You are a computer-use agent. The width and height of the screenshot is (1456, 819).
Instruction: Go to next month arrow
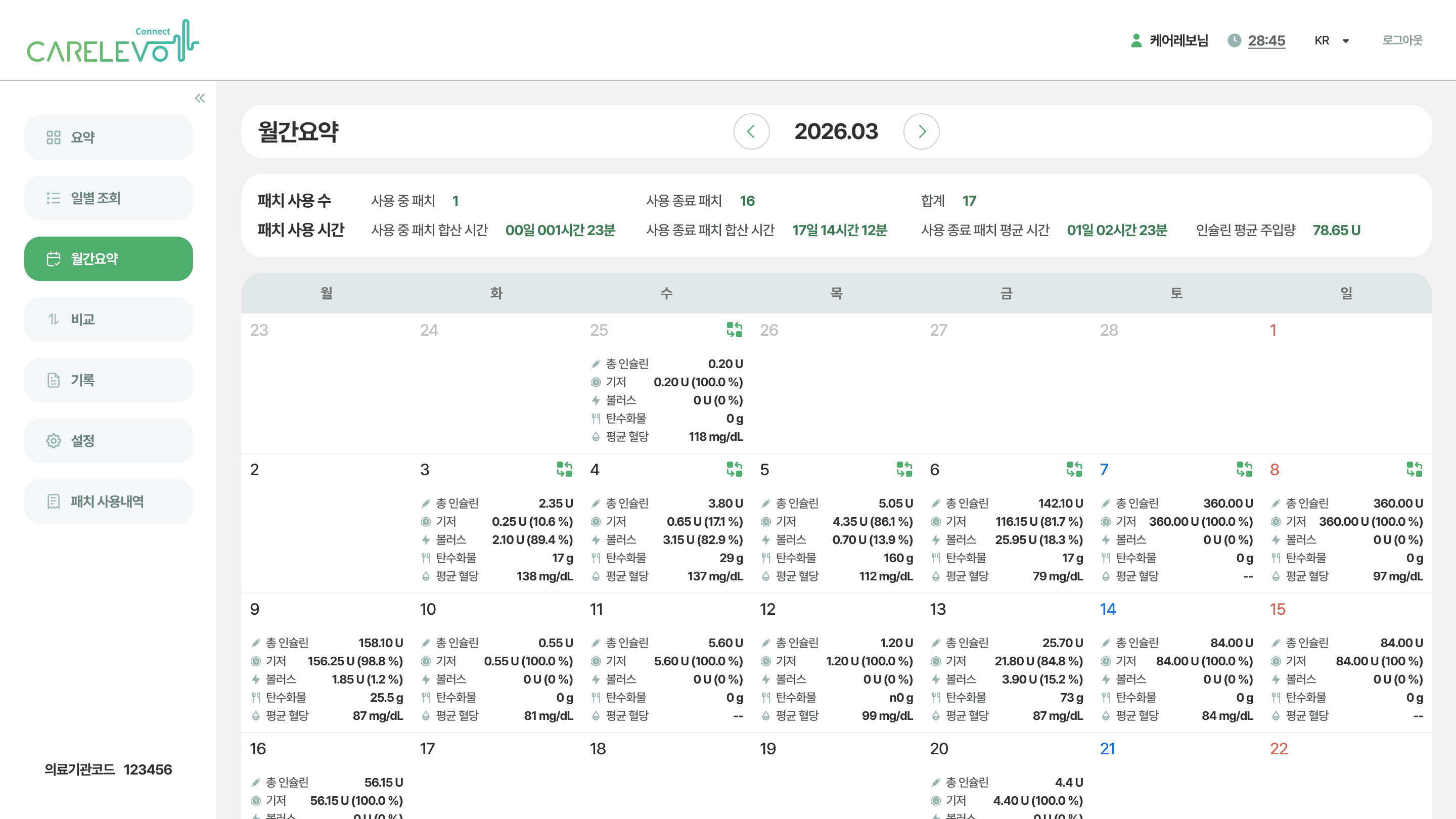pyautogui.click(x=921, y=131)
